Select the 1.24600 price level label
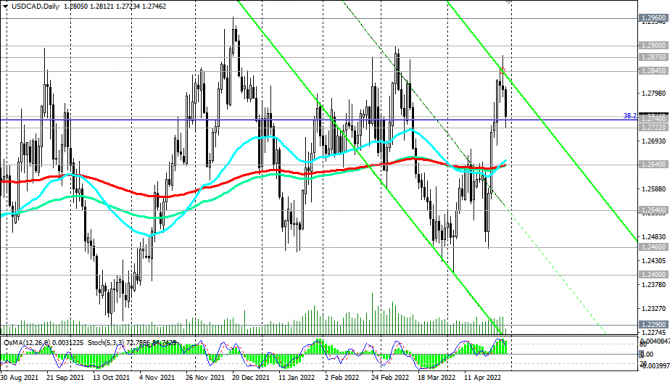670x385 pixels. click(653, 247)
